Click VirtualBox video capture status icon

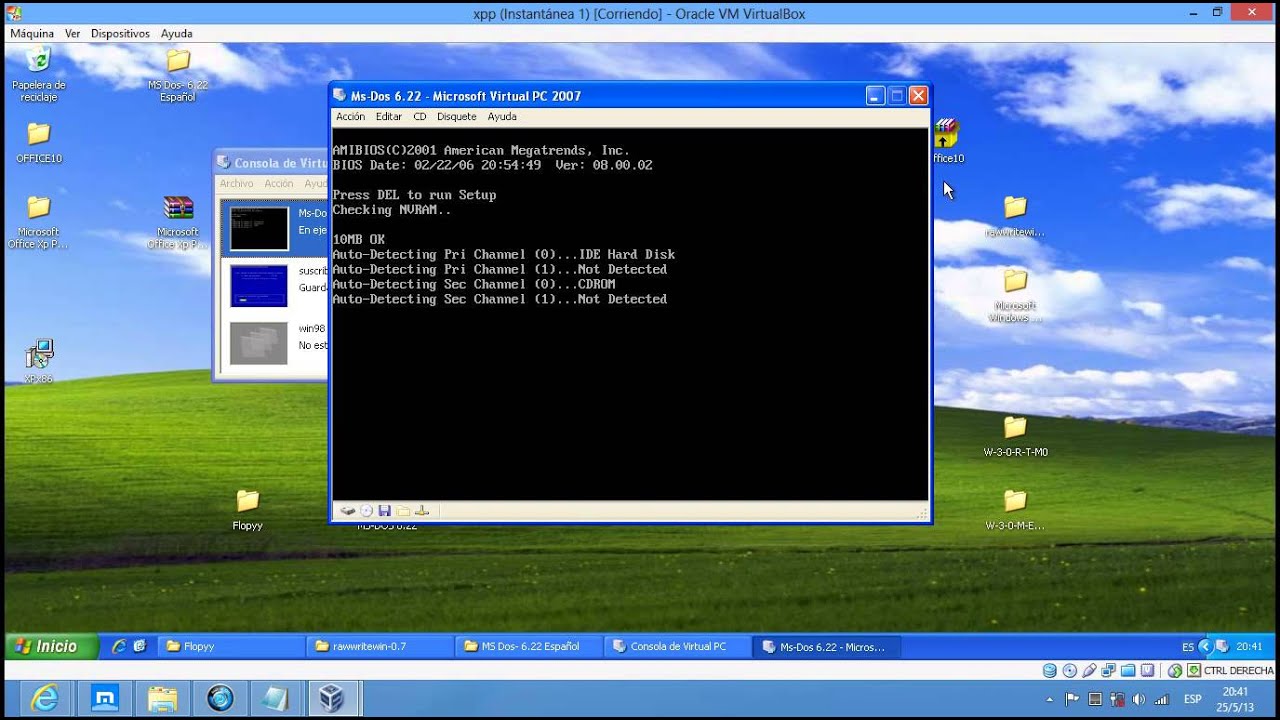point(1148,670)
